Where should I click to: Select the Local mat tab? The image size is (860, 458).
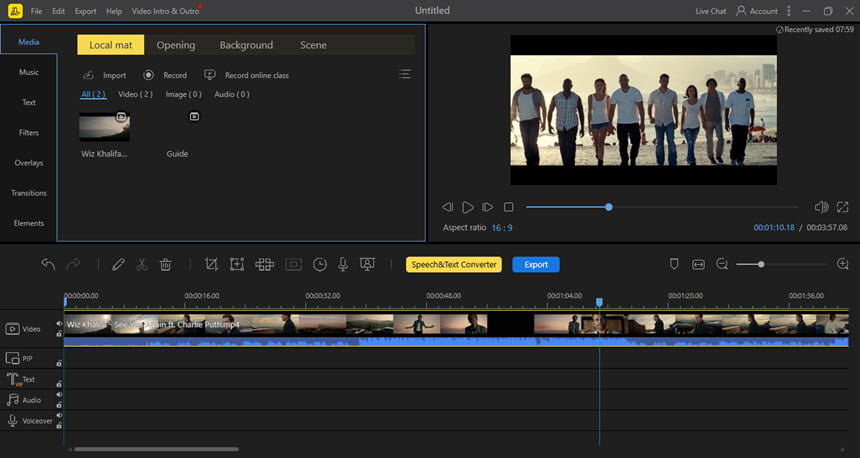point(111,45)
